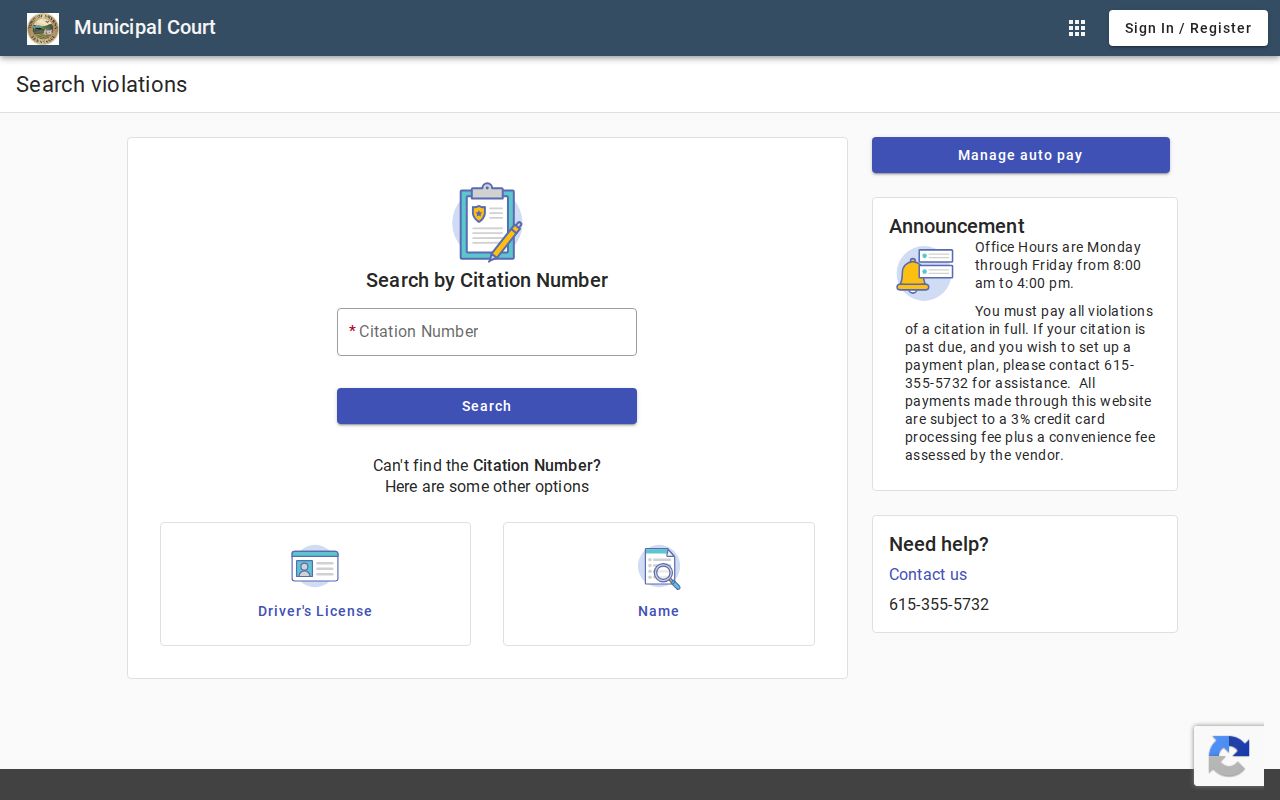Screen dimensions: 1280x800
Task: Click the Manage auto pay button
Action: pos(1021,155)
